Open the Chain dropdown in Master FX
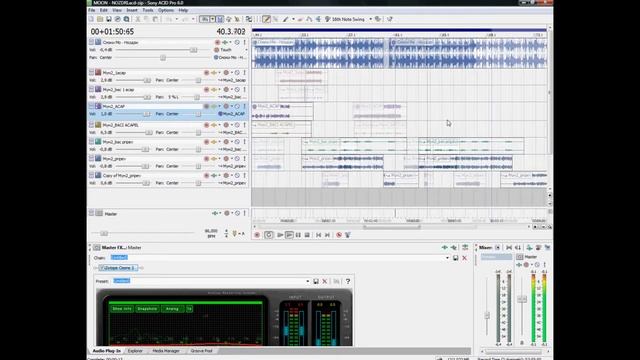 [x=447, y=258]
